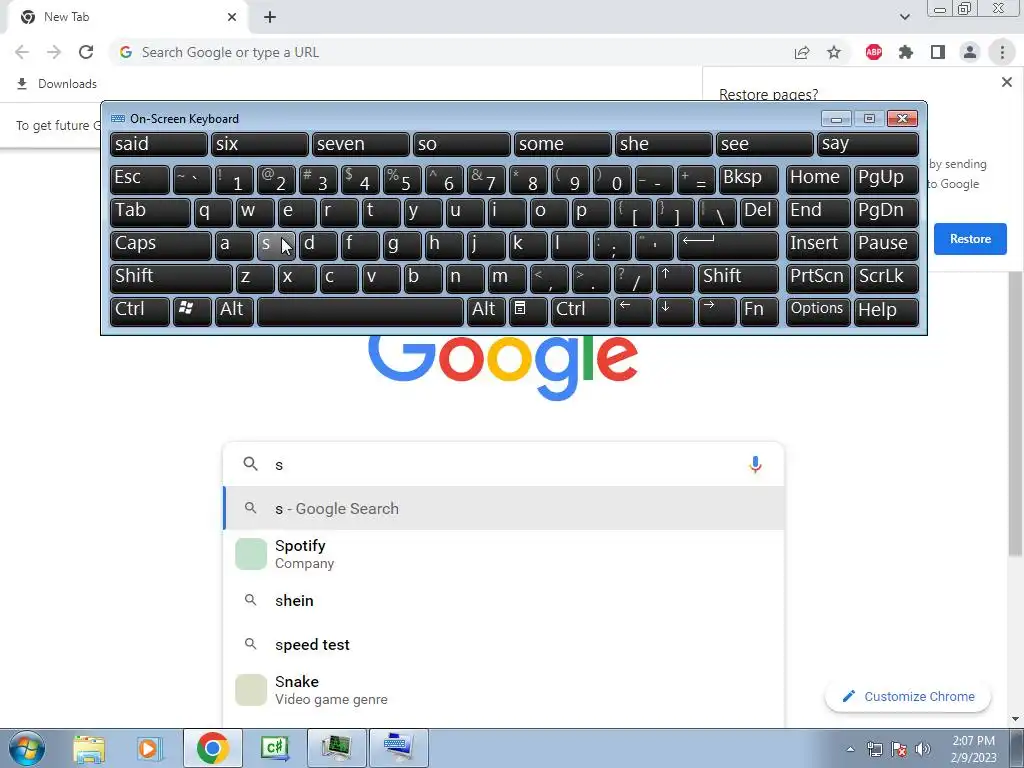Toggle the Fn key on keyboard
1024x768 pixels.
760,310
